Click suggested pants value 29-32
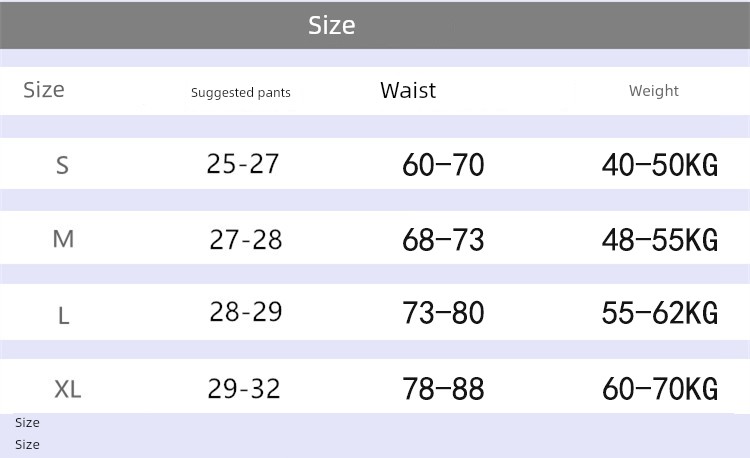This screenshot has height=458, width=750. point(245,388)
